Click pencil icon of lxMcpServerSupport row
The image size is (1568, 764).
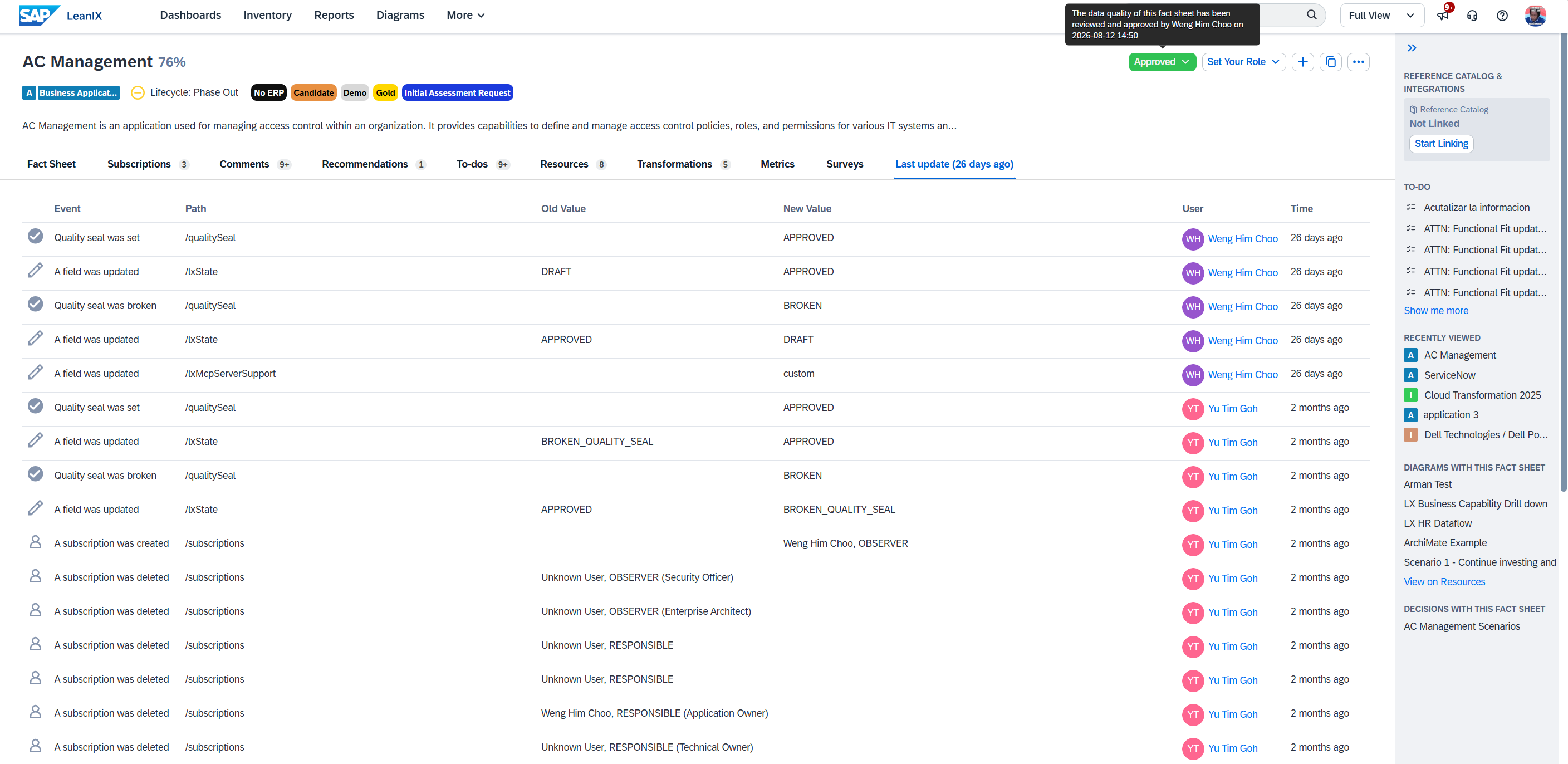point(35,372)
